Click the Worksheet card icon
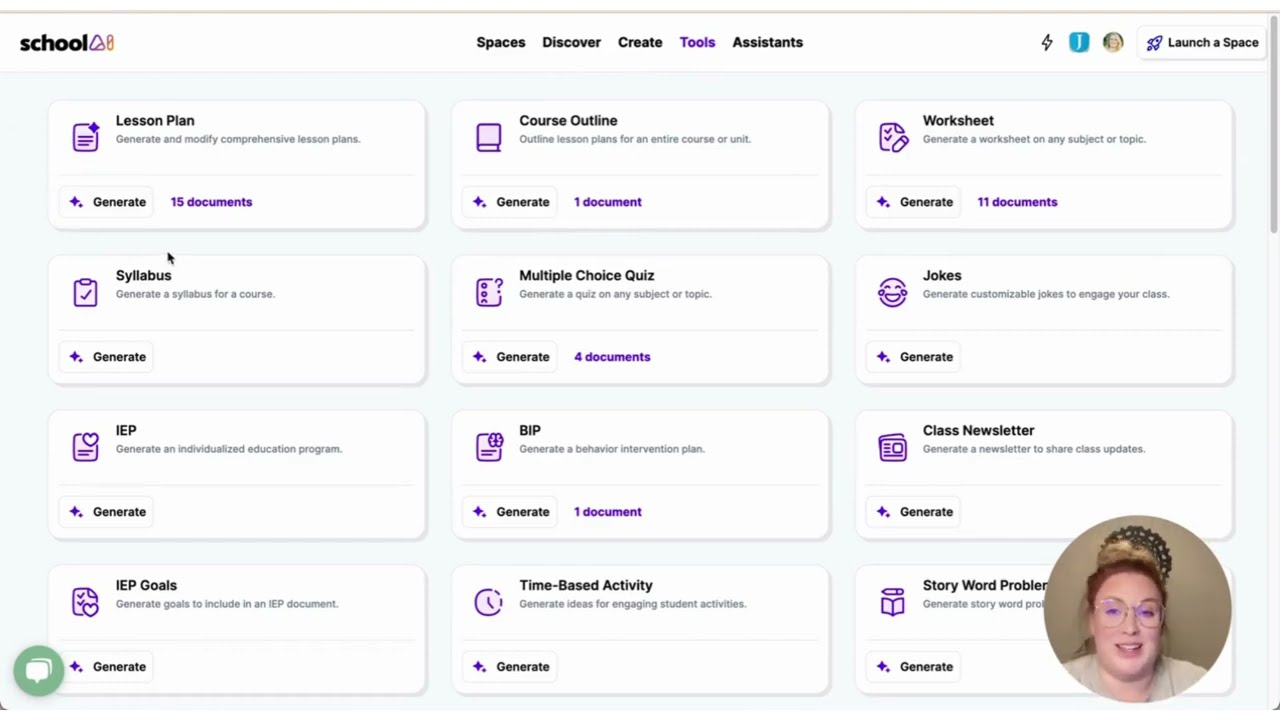Viewport: 1280px width, 720px height. coord(893,137)
